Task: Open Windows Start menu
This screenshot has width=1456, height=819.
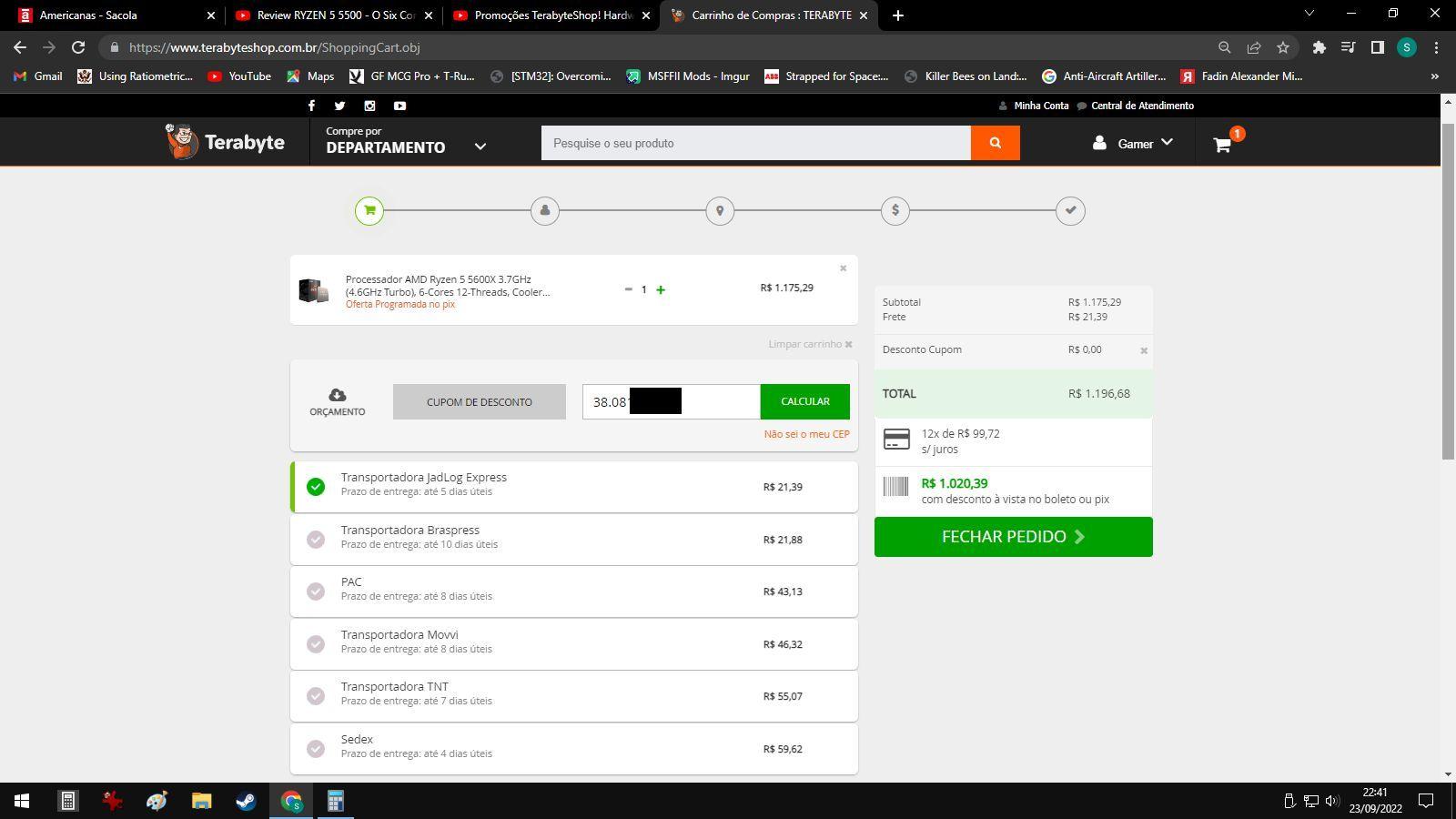Action: coord(22,801)
